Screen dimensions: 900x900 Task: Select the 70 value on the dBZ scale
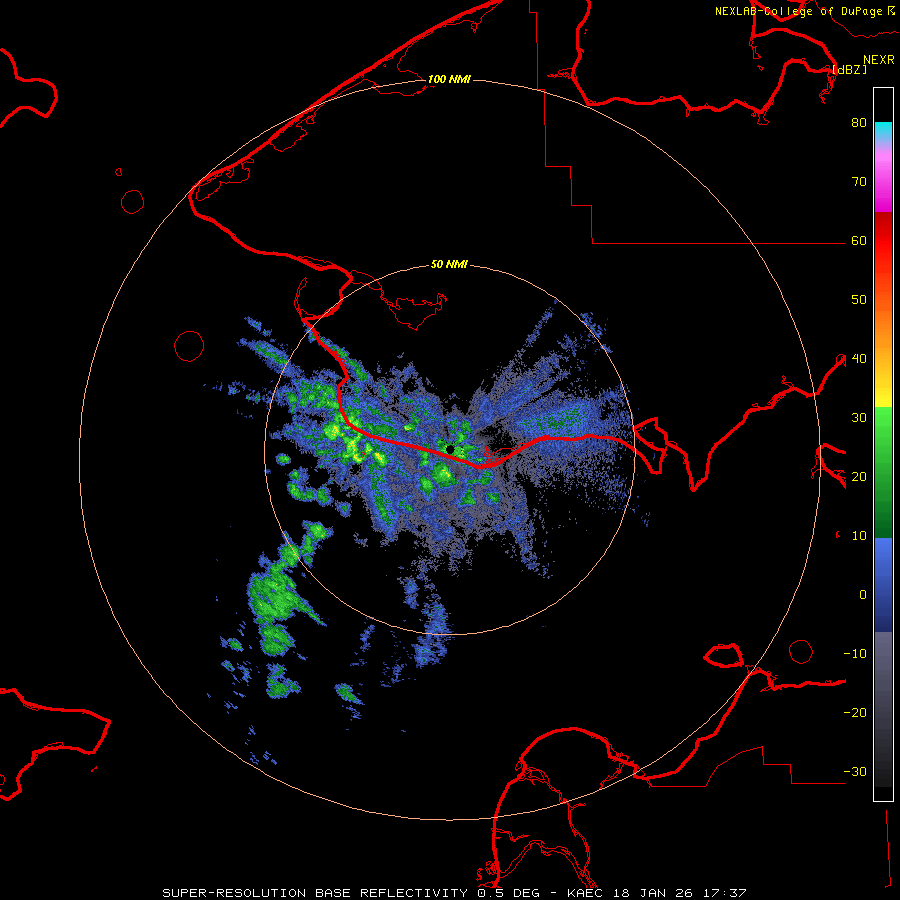coord(859,181)
